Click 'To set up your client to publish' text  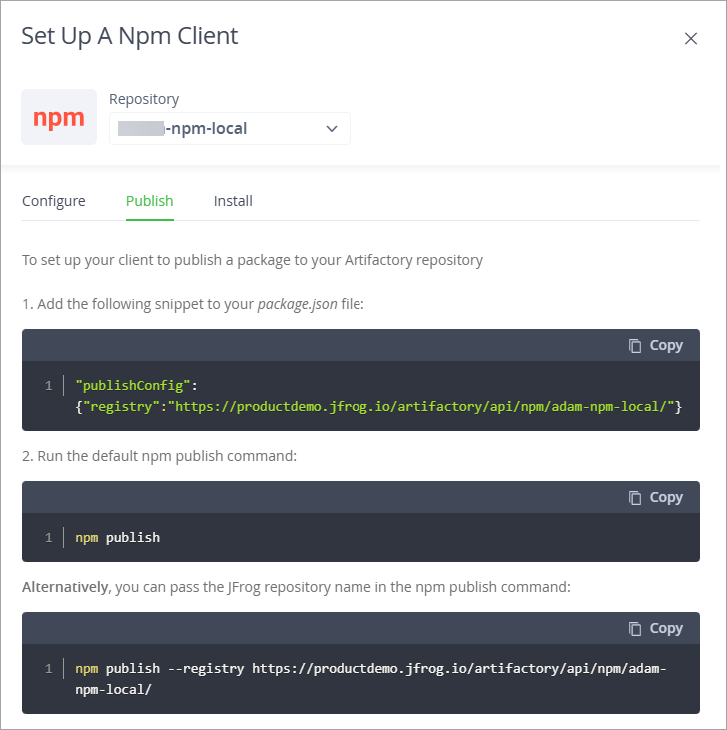tap(252, 260)
